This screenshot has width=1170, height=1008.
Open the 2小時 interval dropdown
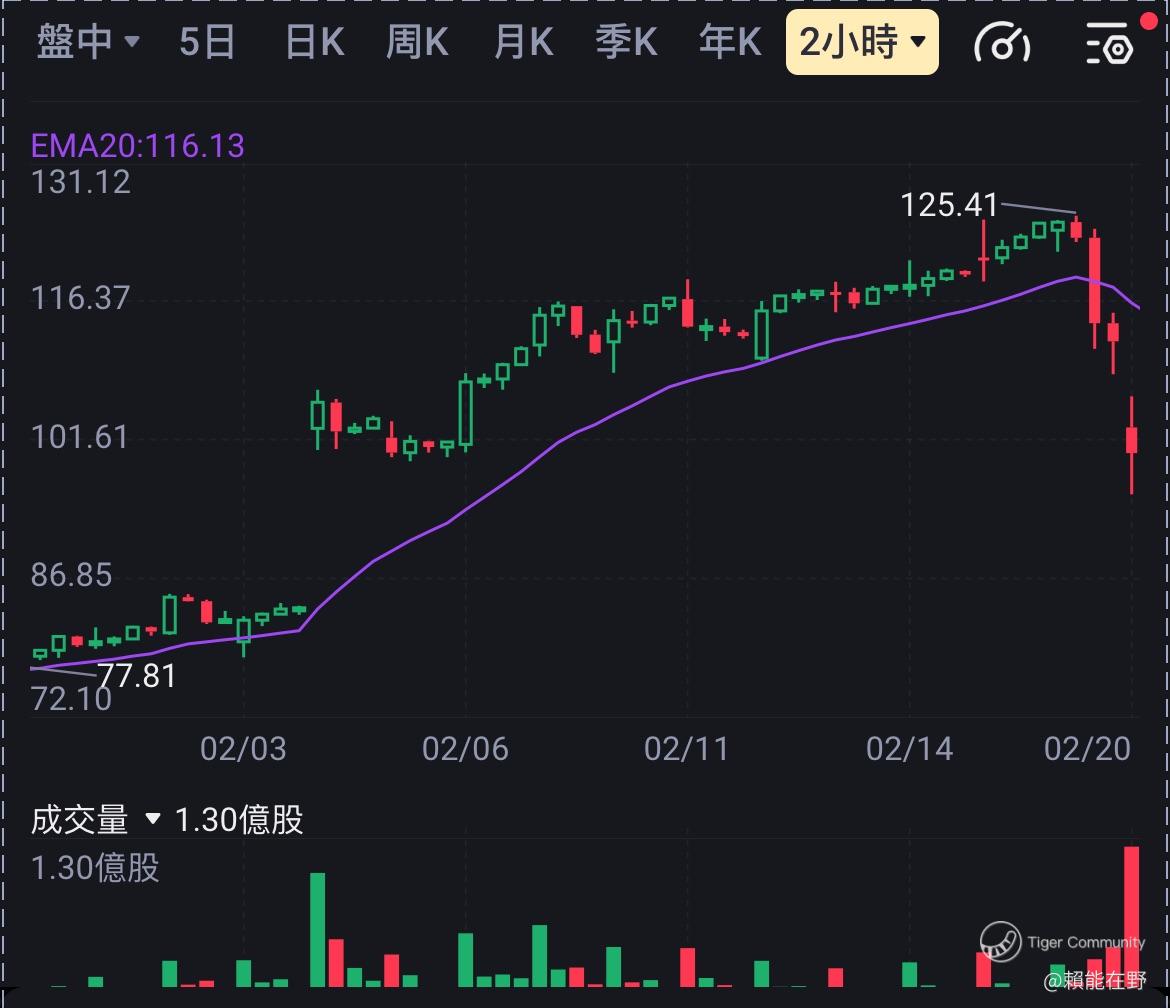coord(862,42)
